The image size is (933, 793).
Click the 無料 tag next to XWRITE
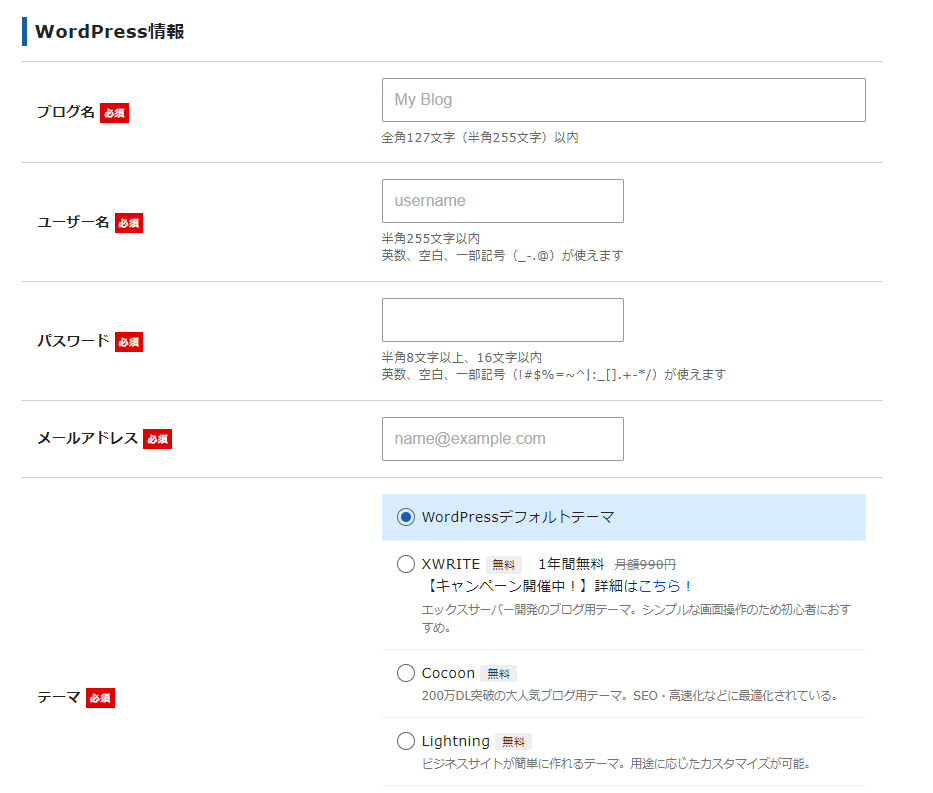click(x=503, y=565)
